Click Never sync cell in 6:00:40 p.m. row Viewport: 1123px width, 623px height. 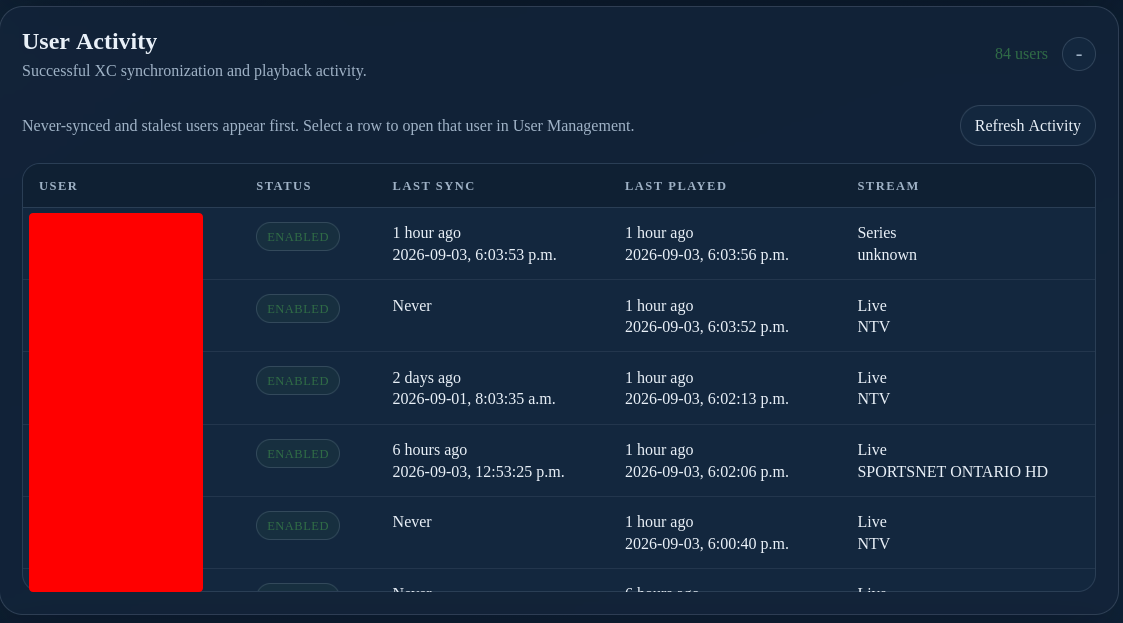coord(412,522)
